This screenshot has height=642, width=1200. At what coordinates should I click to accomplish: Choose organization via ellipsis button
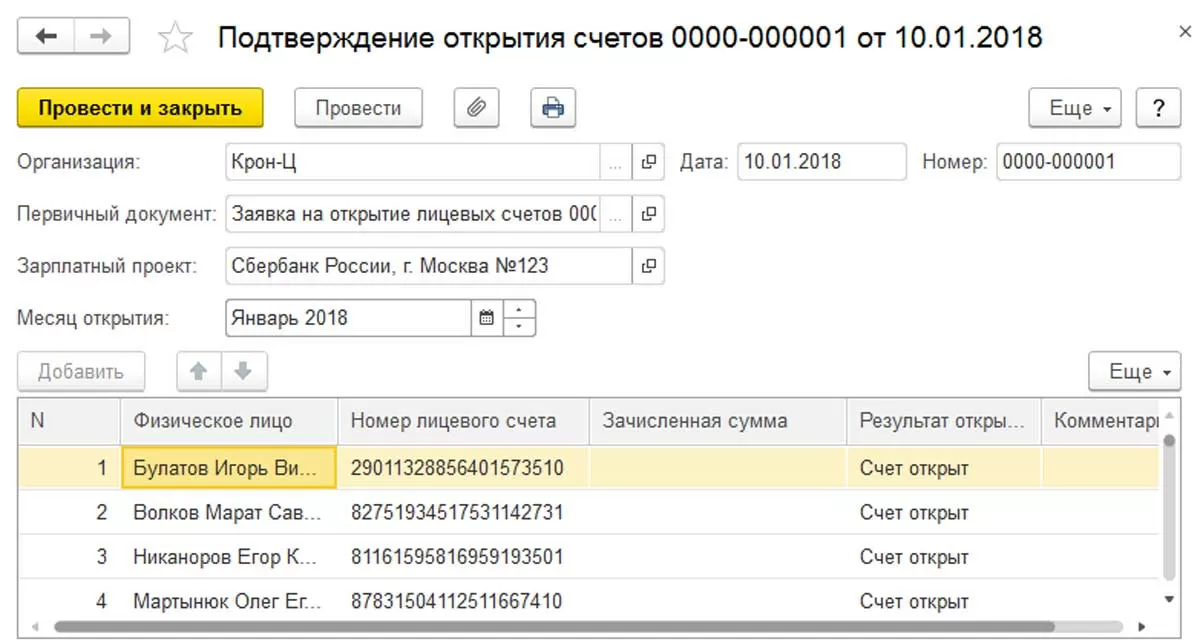[x=615, y=161]
